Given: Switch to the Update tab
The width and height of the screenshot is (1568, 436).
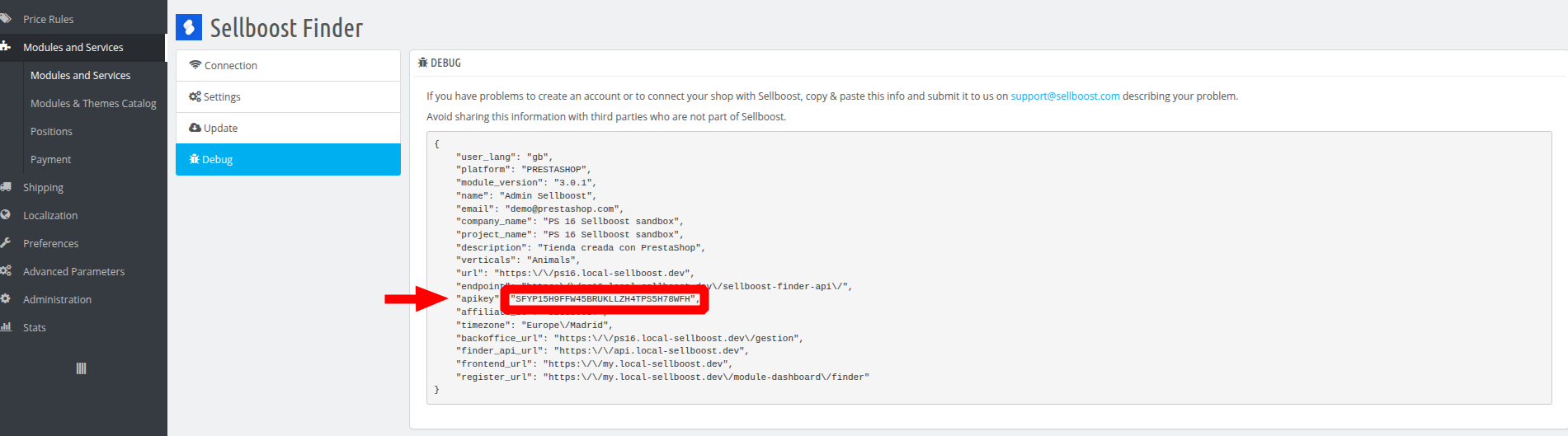Looking at the screenshot, I should click(x=288, y=128).
